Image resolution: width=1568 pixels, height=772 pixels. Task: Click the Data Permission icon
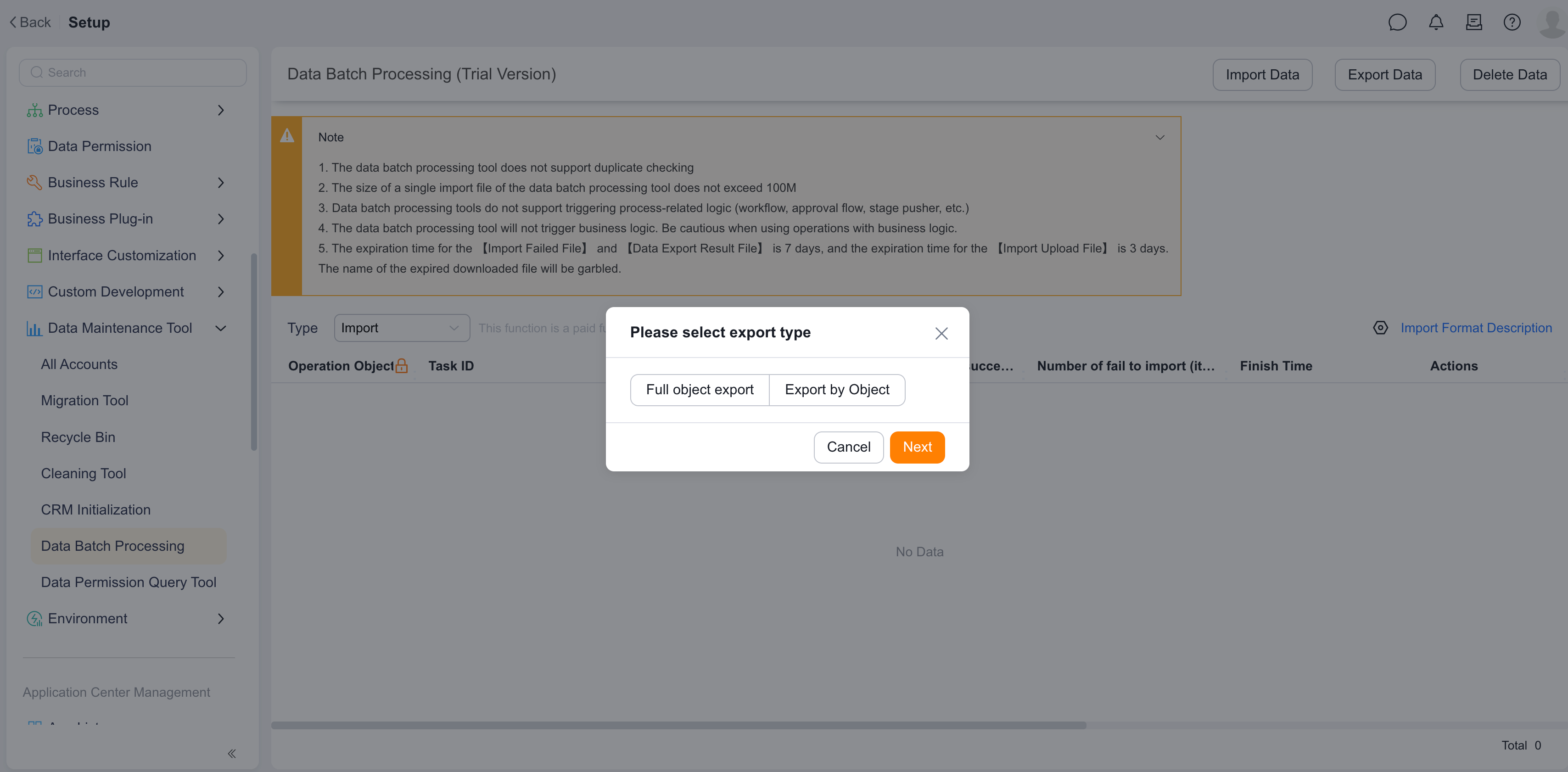(x=35, y=146)
